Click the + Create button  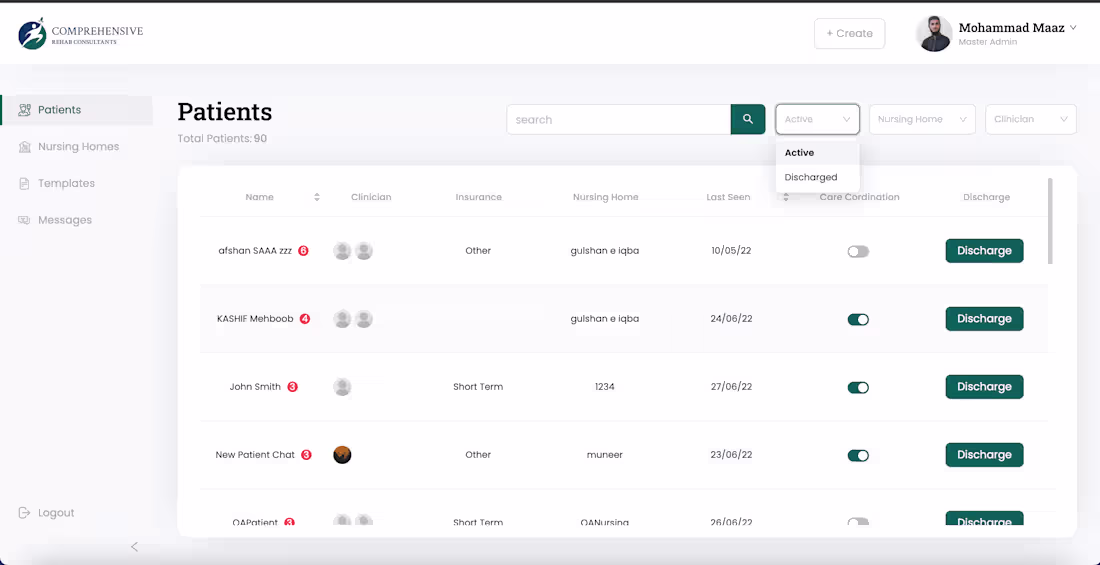(850, 34)
